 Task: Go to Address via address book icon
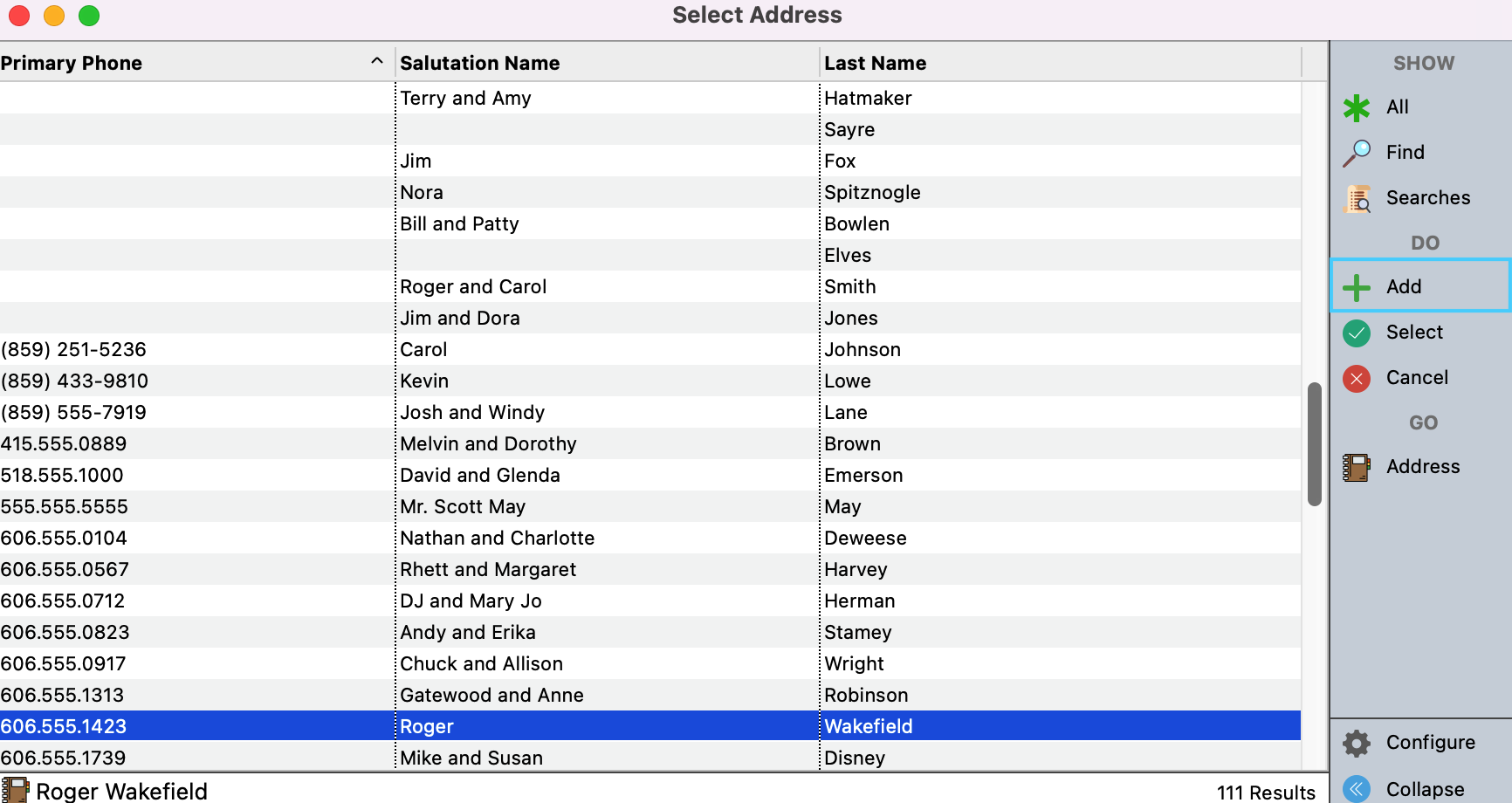[x=1356, y=467]
